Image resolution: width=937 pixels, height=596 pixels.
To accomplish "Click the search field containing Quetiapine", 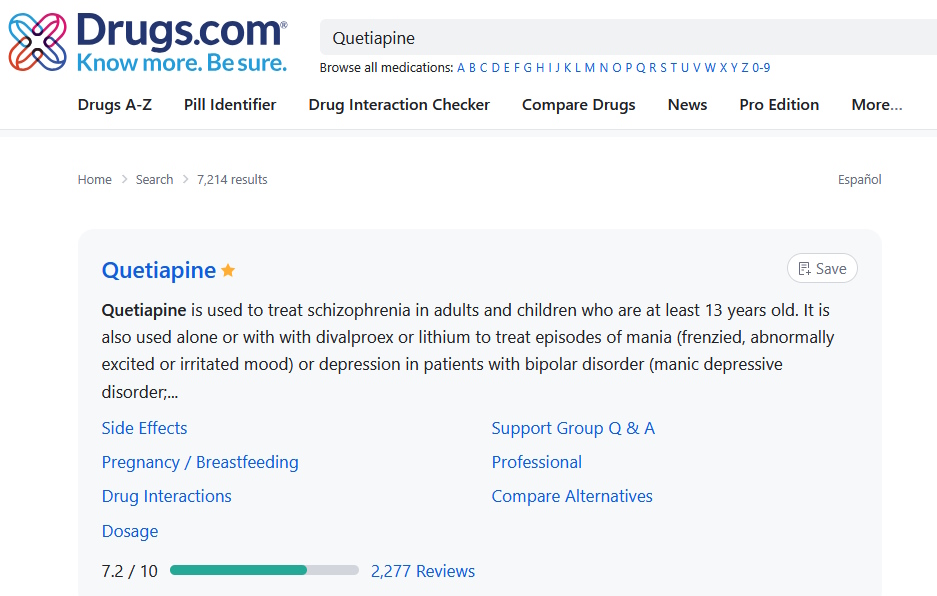I will [x=628, y=38].
